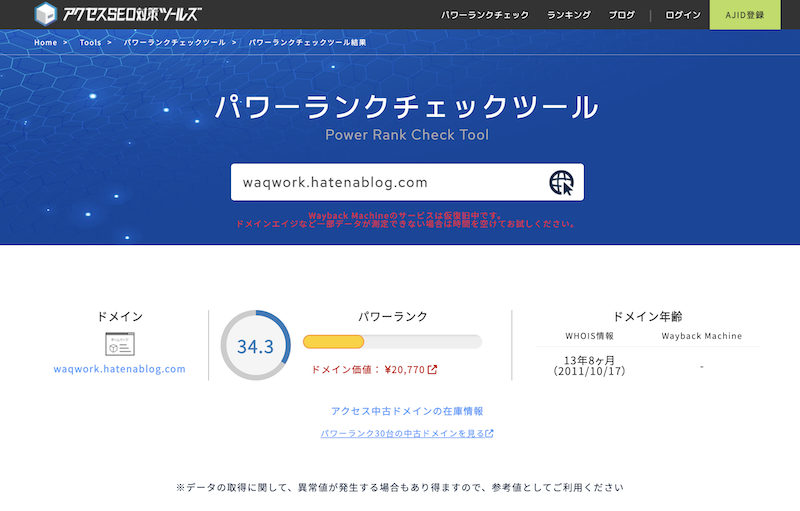Click the 34.3 circular power rank gauge
The image size is (800, 511).
256,345
